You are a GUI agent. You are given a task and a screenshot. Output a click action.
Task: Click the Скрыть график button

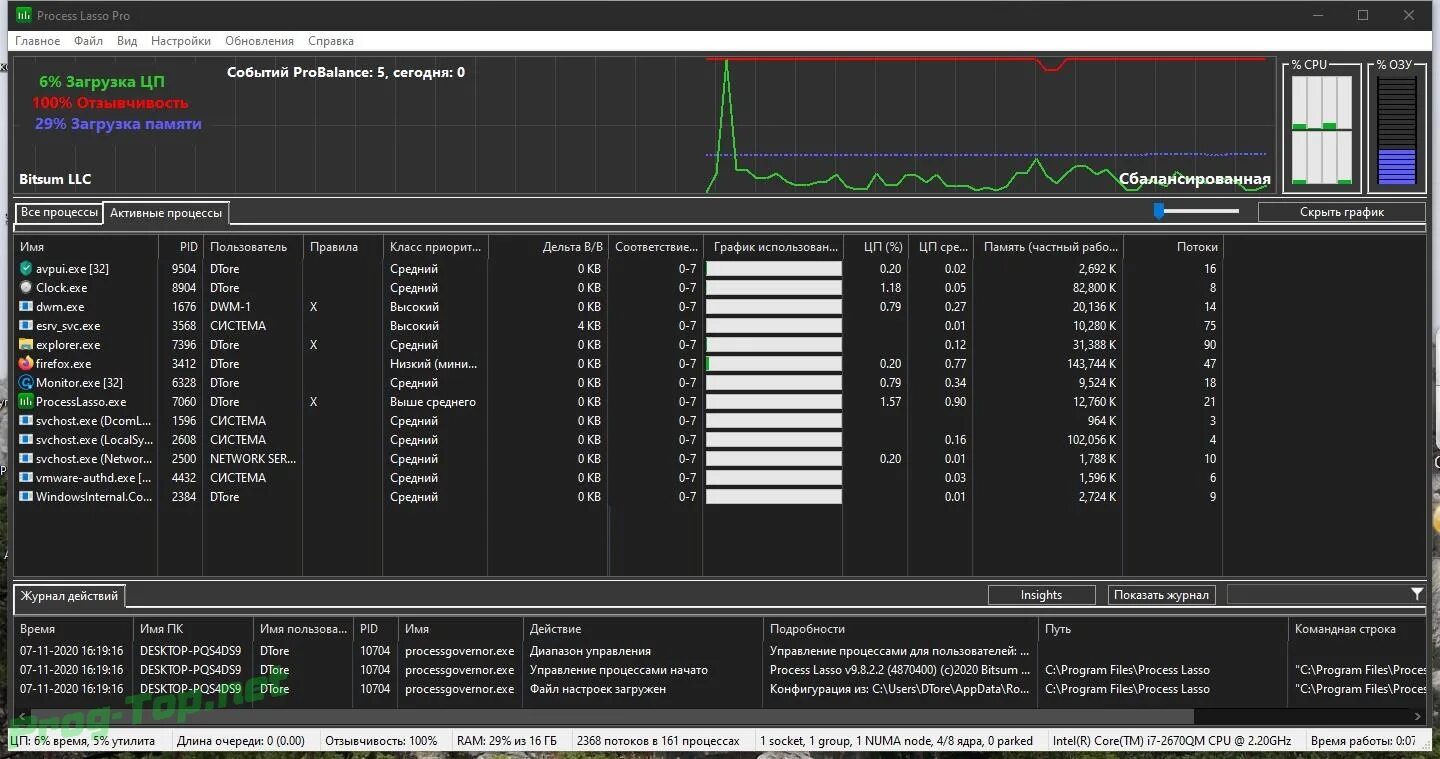tap(1342, 212)
